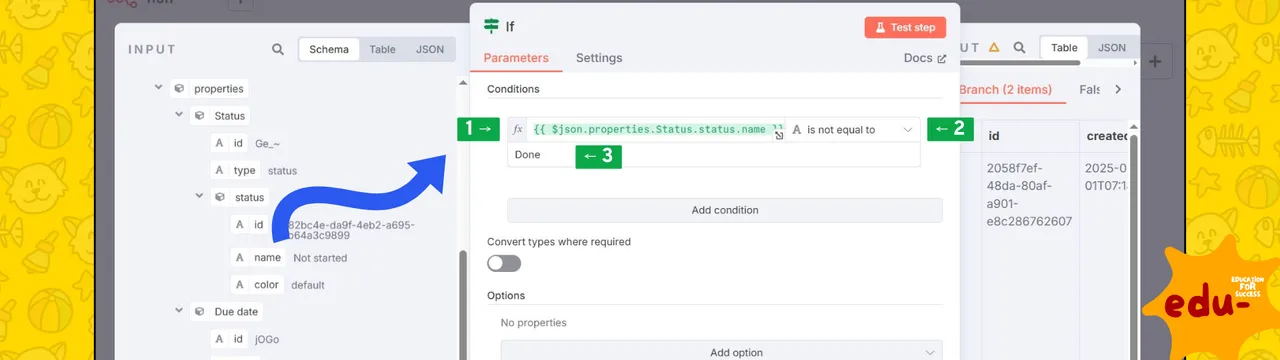Click the OUTPUT panel search icon

pos(1019,47)
